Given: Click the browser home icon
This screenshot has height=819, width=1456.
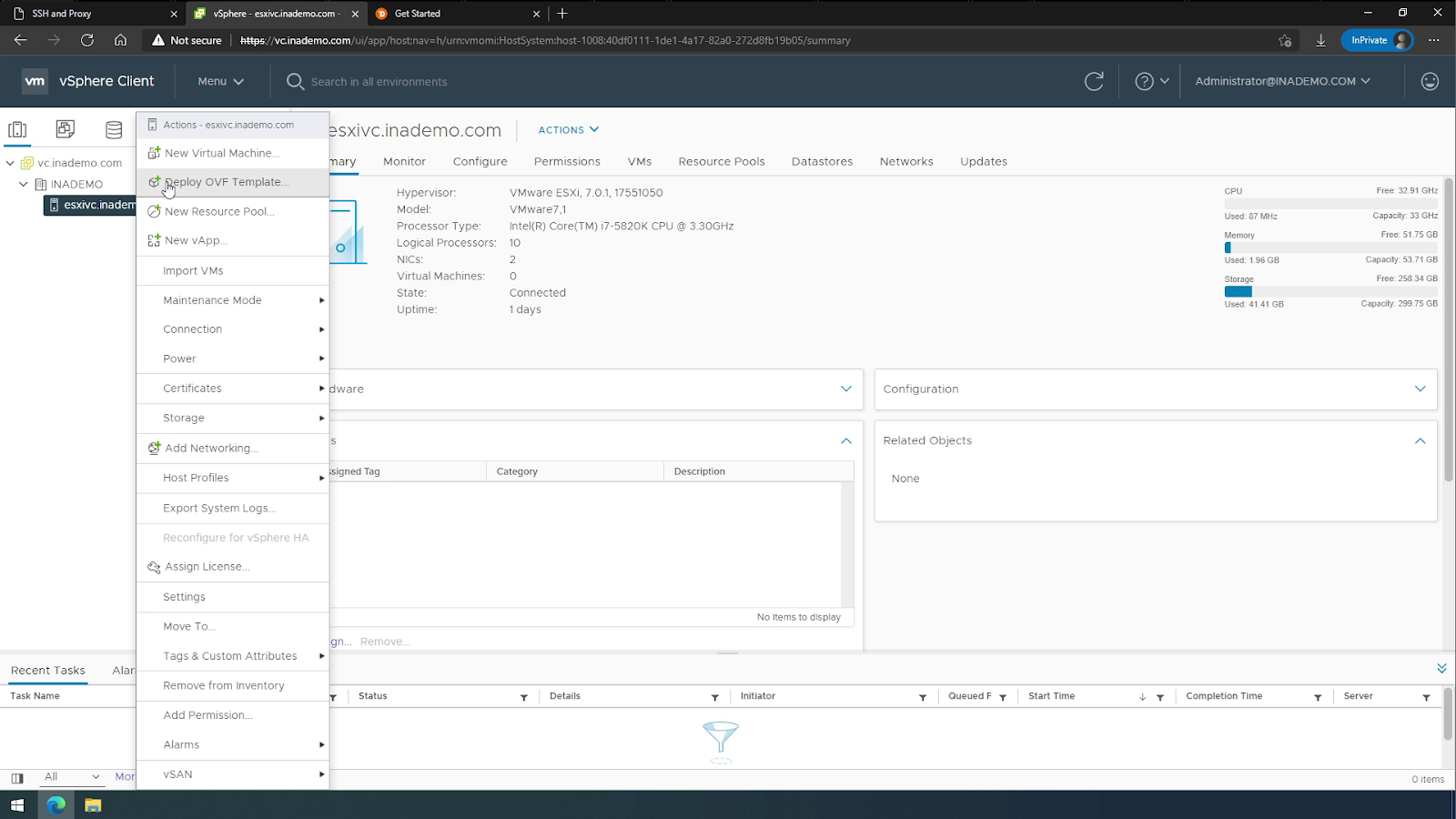Looking at the screenshot, I should [120, 40].
